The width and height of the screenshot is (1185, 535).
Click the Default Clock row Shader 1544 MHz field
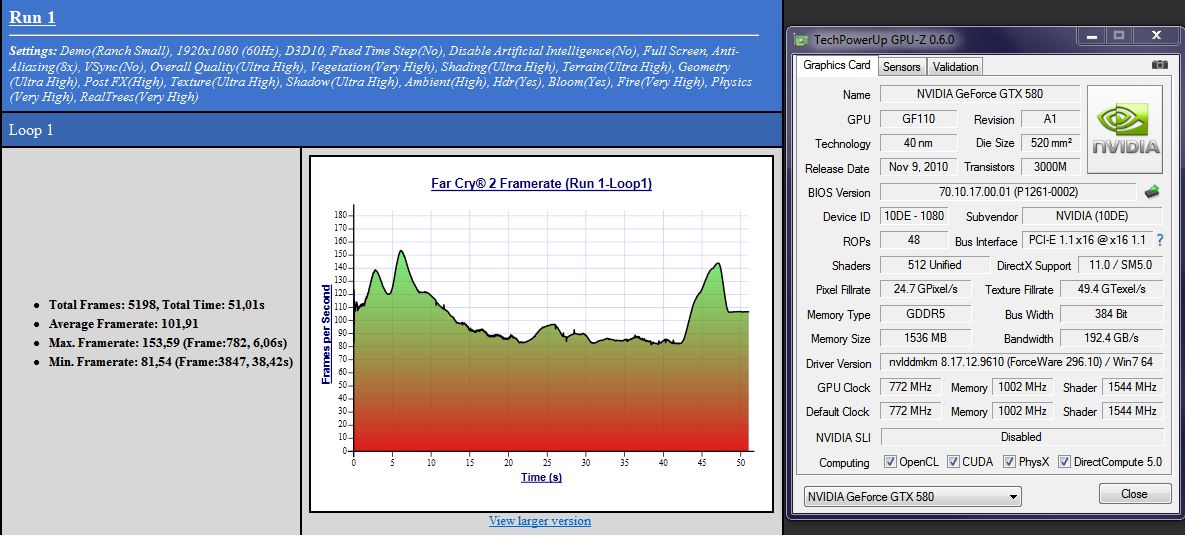click(x=1133, y=411)
